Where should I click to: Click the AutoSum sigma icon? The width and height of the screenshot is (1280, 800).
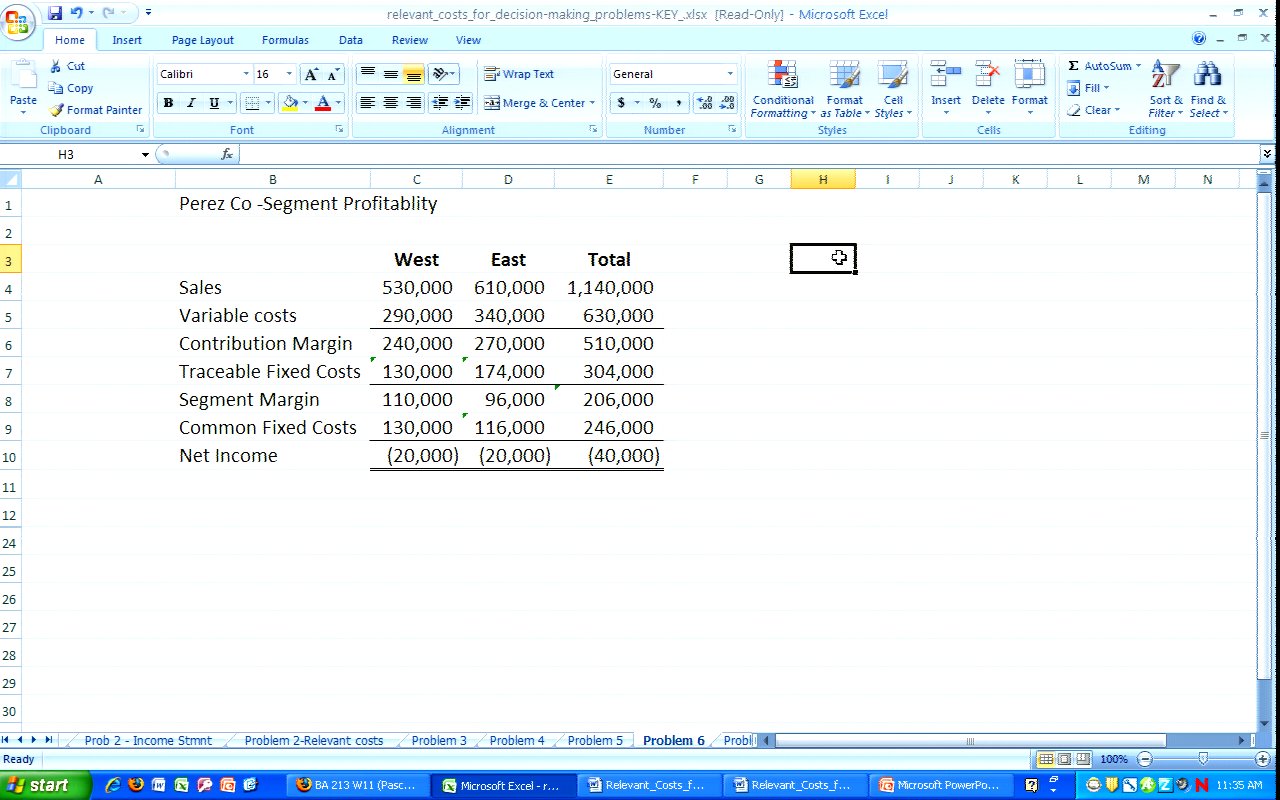point(1073,66)
